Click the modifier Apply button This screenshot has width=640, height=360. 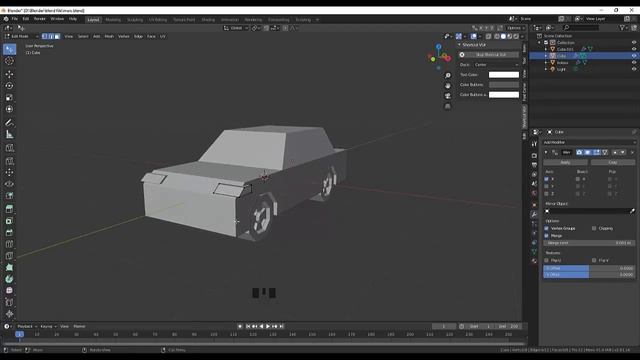click(x=565, y=162)
